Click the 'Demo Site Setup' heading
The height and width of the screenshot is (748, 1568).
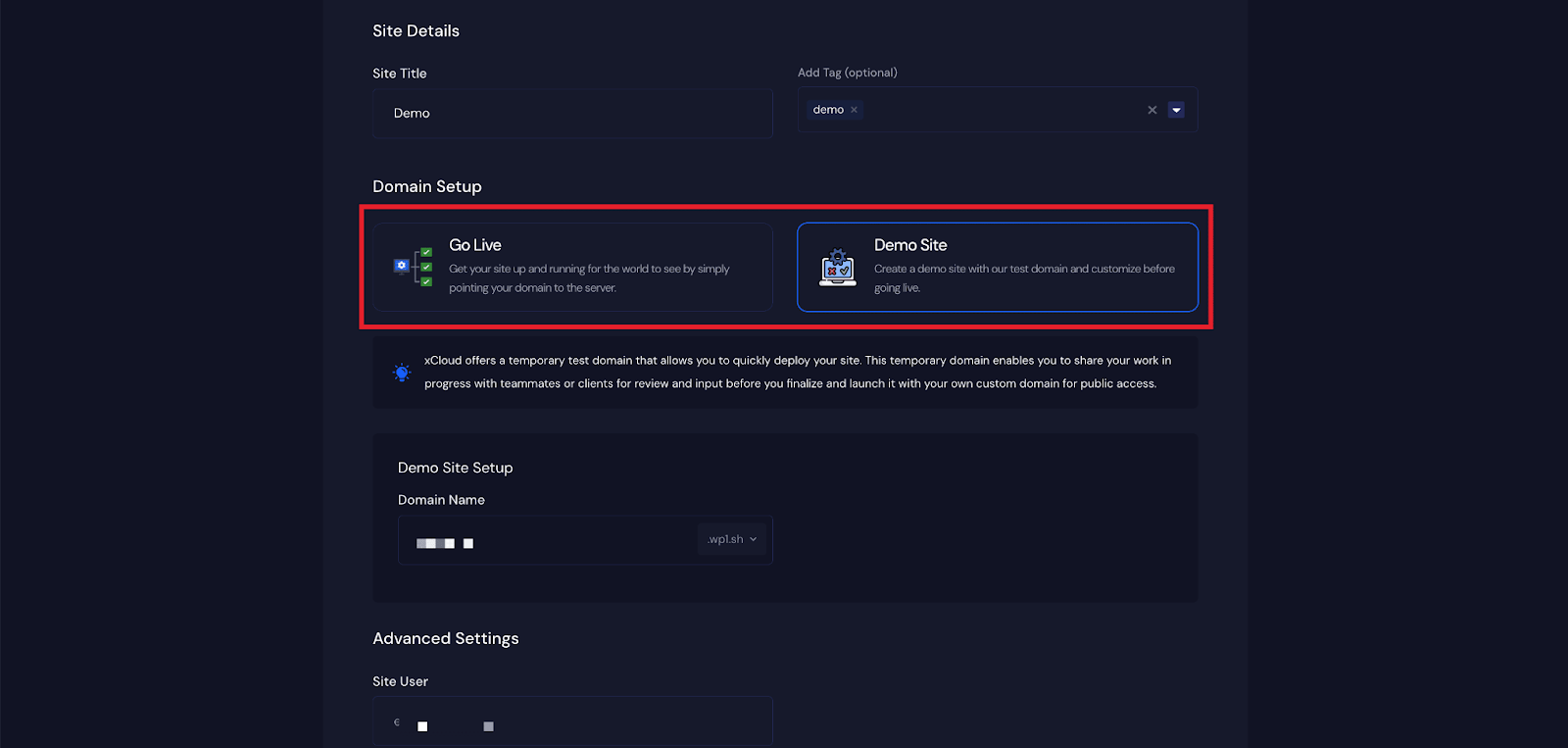click(456, 468)
